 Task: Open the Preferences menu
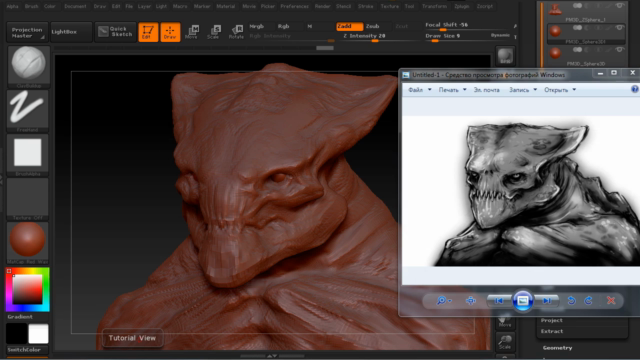click(x=294, y=7)
